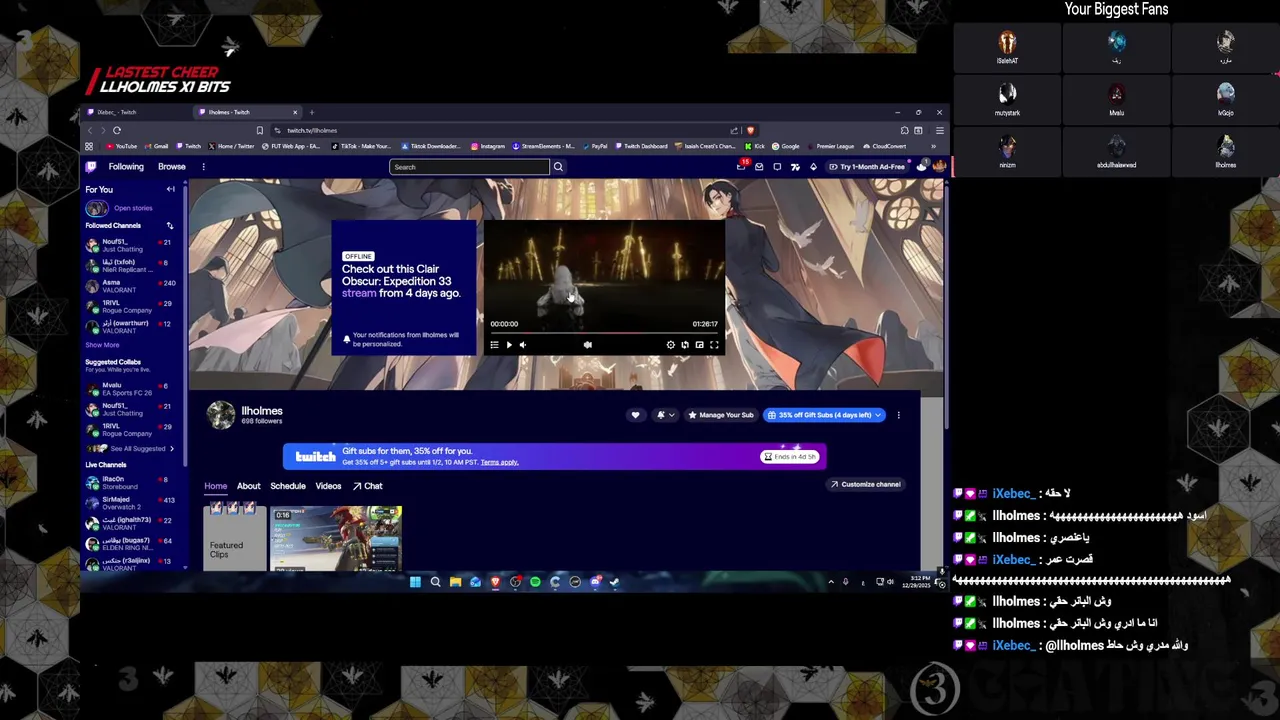1280x720 pixels.
Task: Open Windows Start menu
Action: (415, 582)
